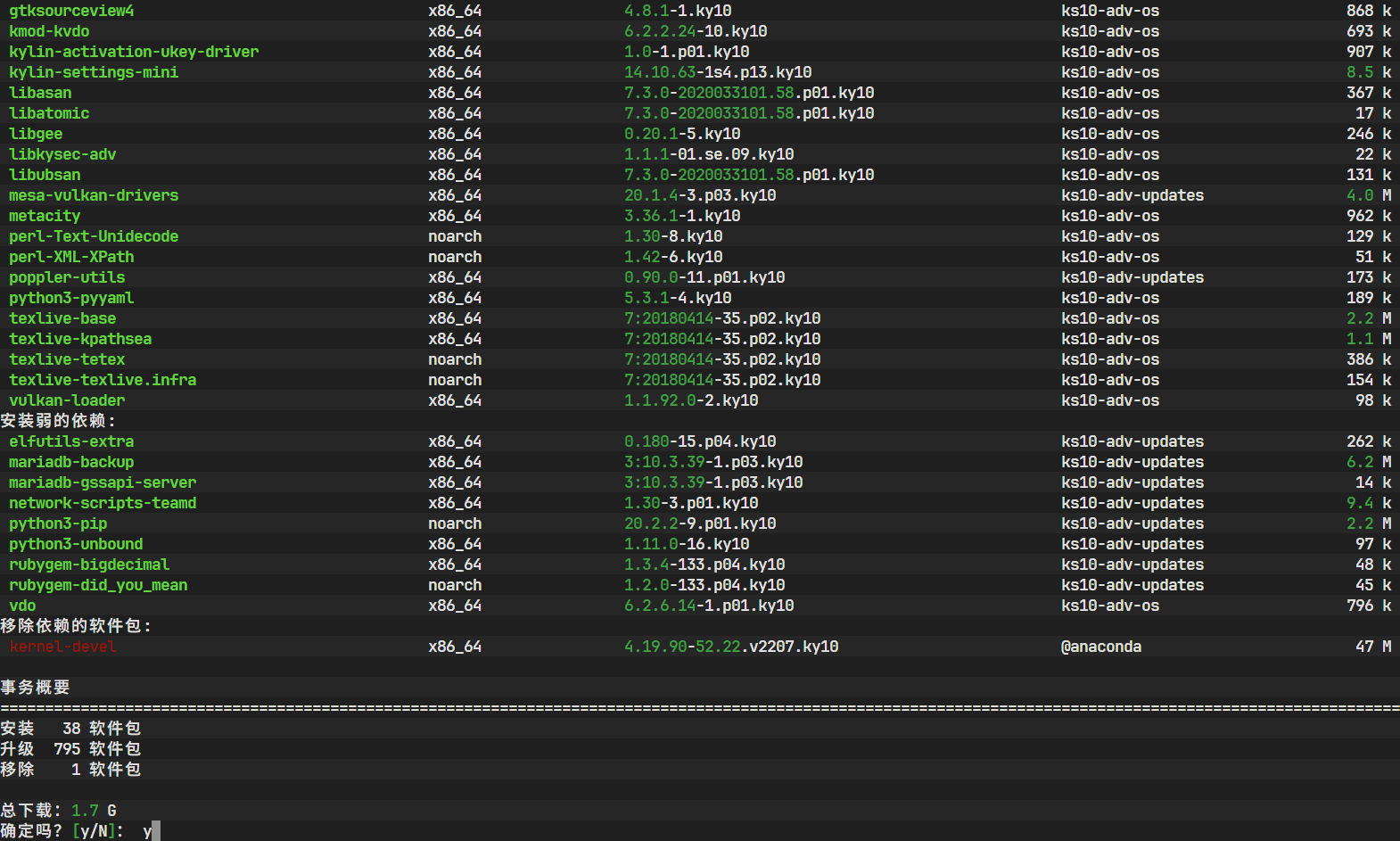Click the 升级 795 软件包 summary line
Viewport: 1400px width, 841px height.
[x=70, y=749]
